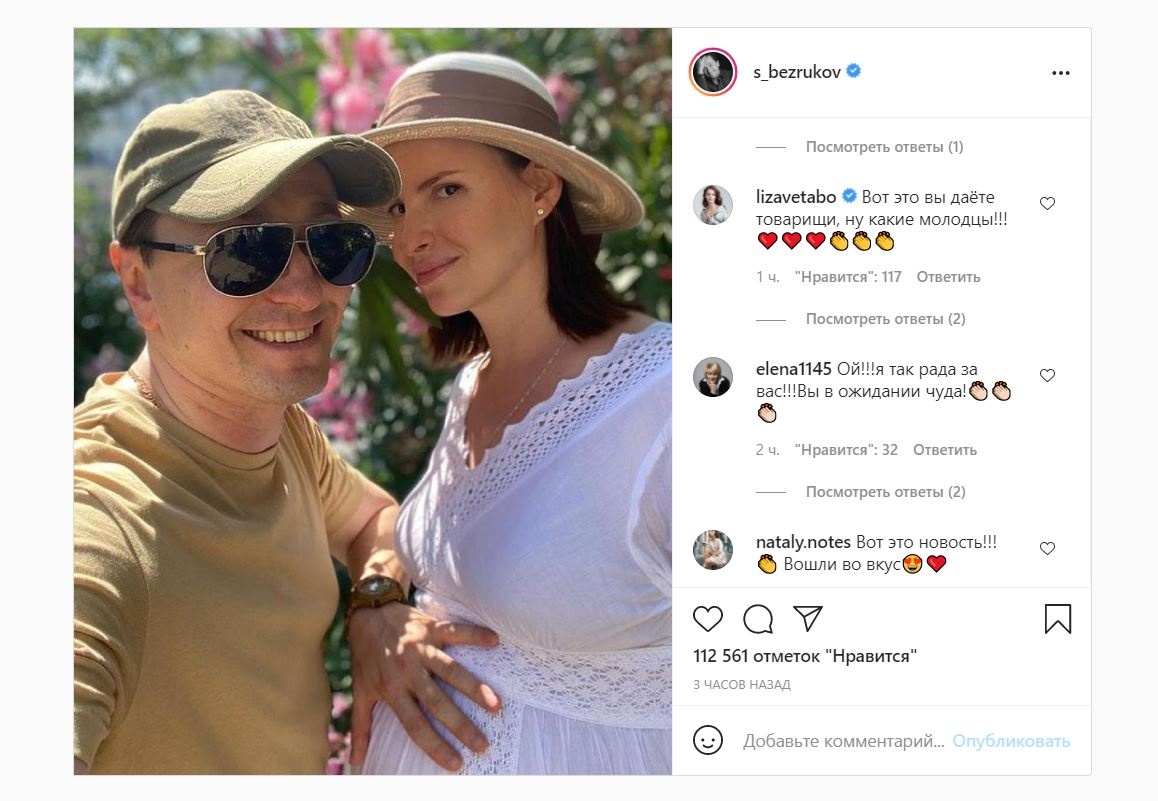The width and height of the screenshot is (1158, 801).
Task: Expand replies under elena1145's comment
Action: (x=885, y=492)
